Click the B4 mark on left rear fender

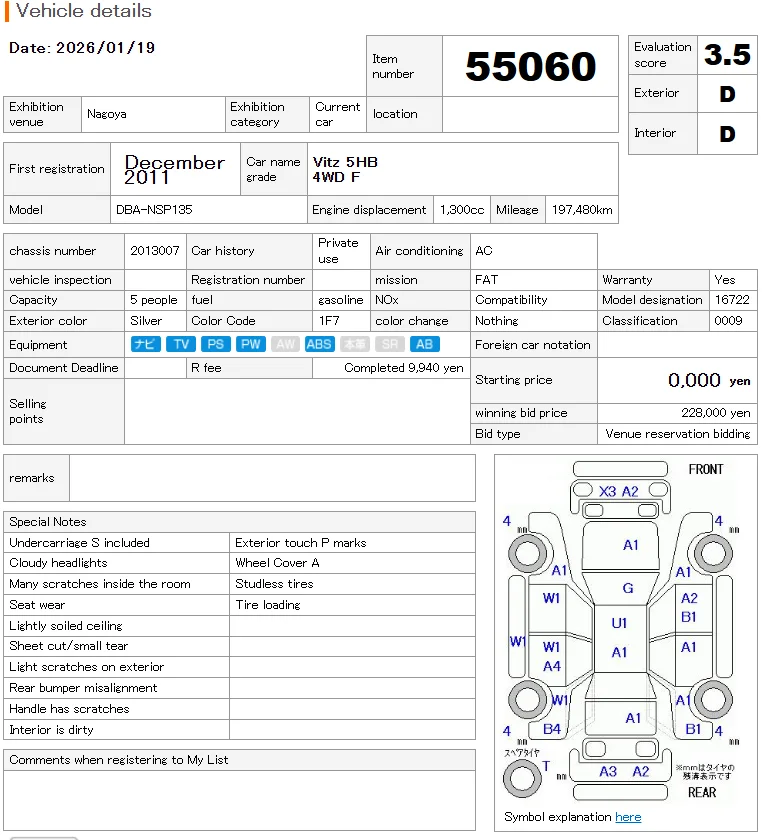pos(552,729)
